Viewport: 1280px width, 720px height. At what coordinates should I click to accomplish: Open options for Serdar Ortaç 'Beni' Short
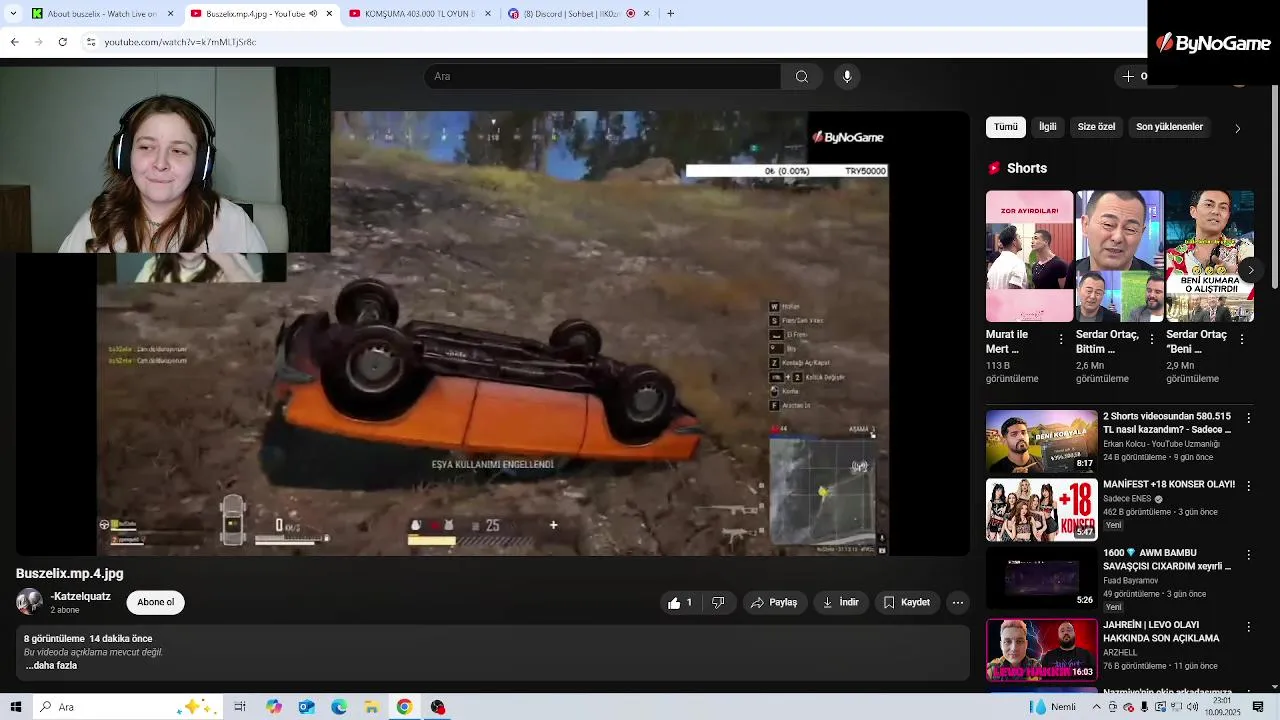[1242, 340]
